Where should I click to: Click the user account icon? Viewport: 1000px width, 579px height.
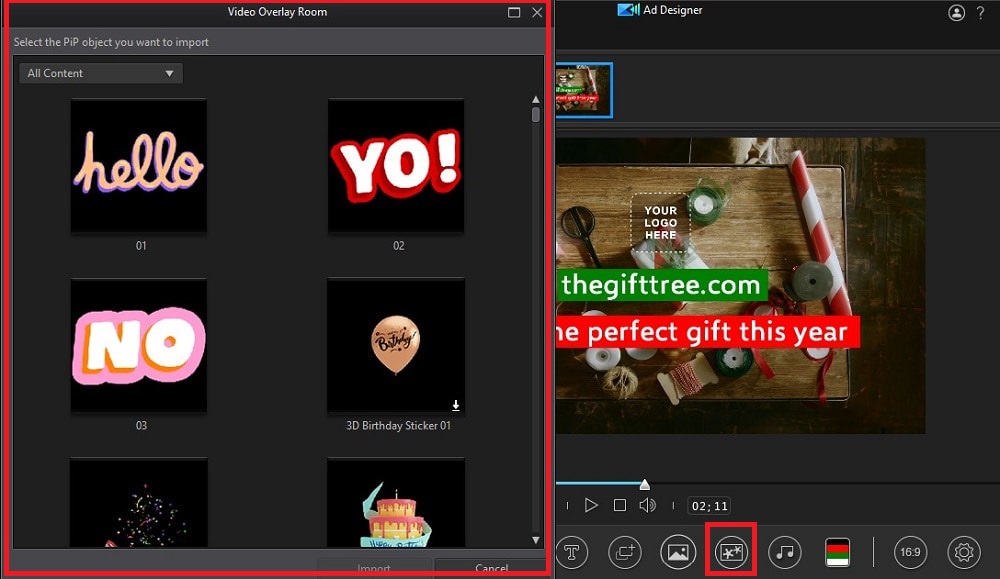[957, 13]
